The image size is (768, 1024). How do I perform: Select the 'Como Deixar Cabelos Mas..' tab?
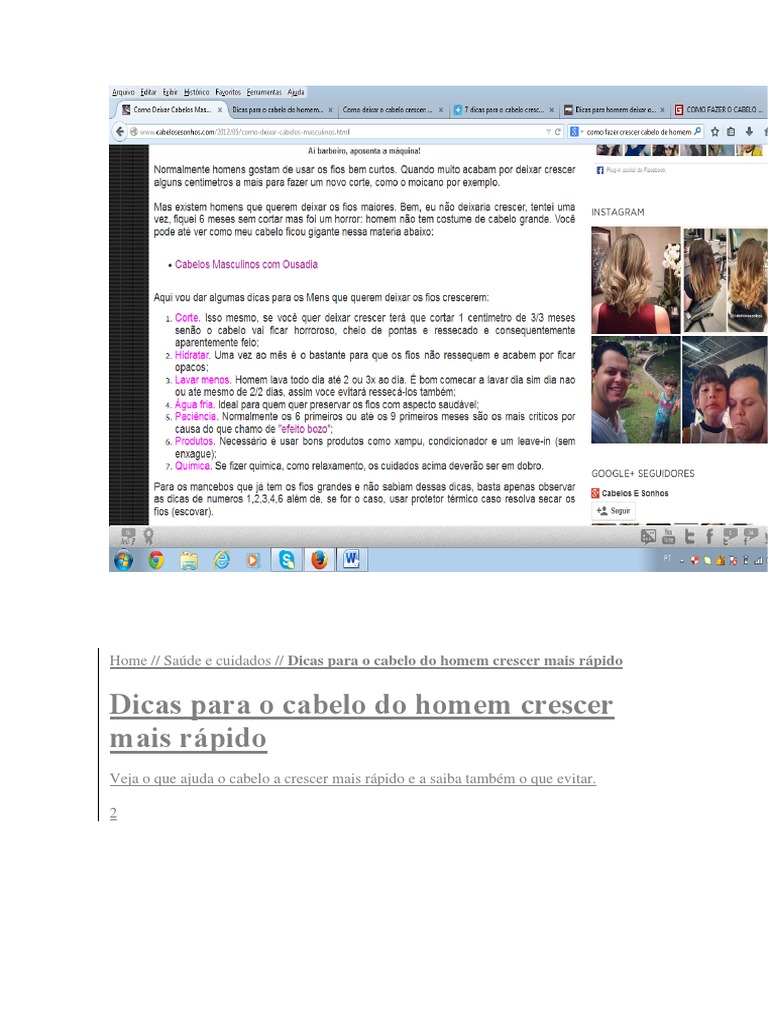[x=171, y=110]
